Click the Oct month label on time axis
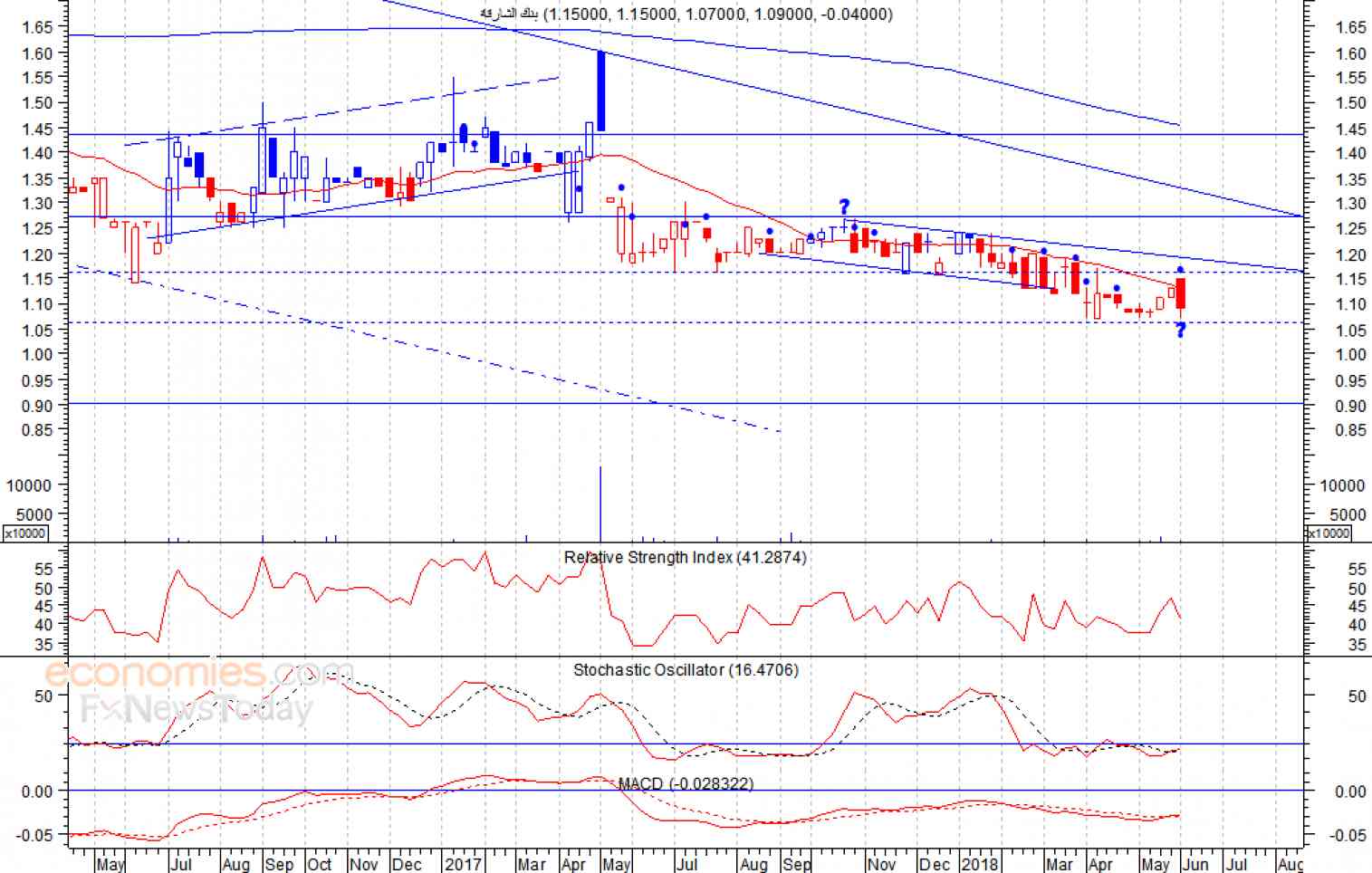Screen dimensions: 1372x873 pyautogui.click(x=319, y=864)
